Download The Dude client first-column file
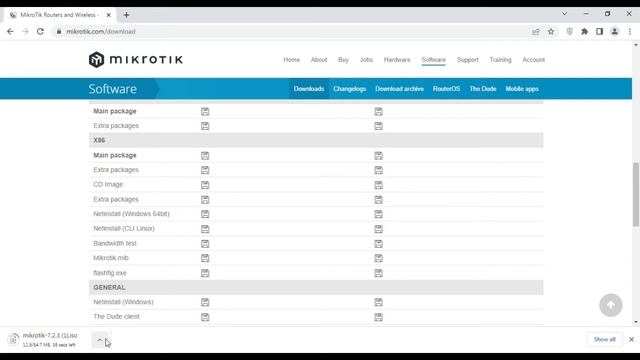 (205, 317)
